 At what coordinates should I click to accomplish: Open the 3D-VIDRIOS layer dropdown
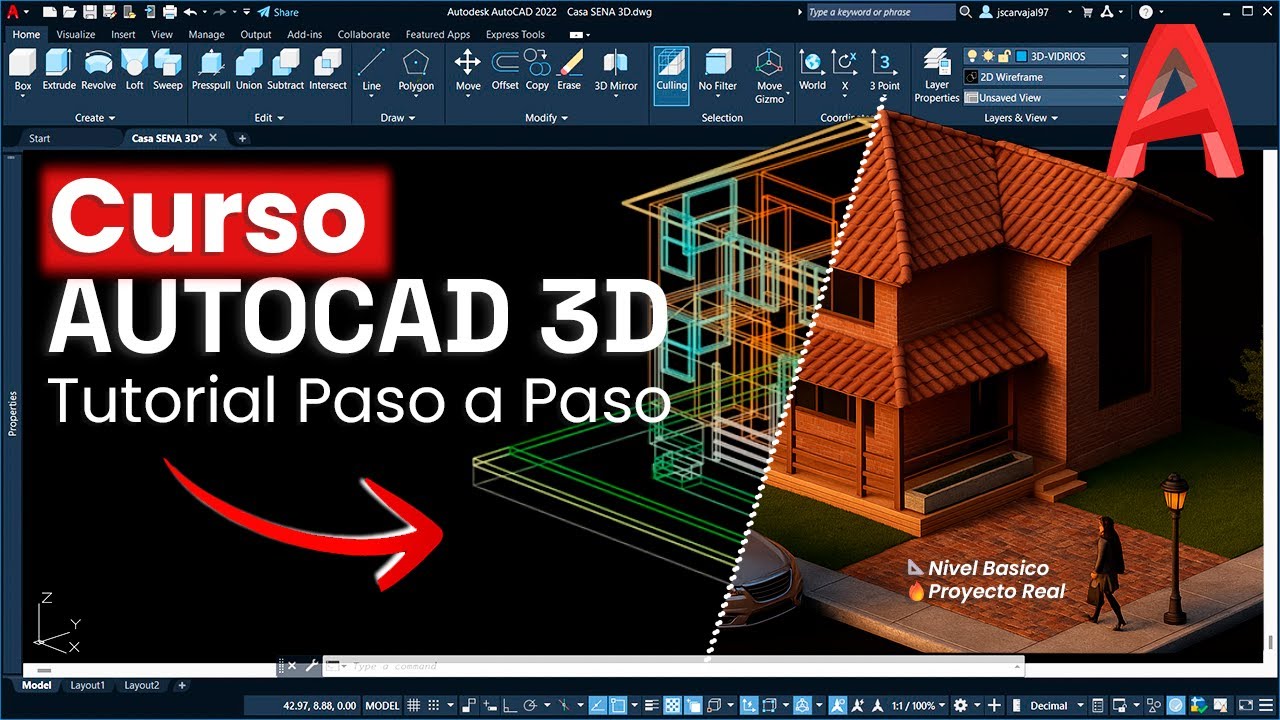point(1046,56)
